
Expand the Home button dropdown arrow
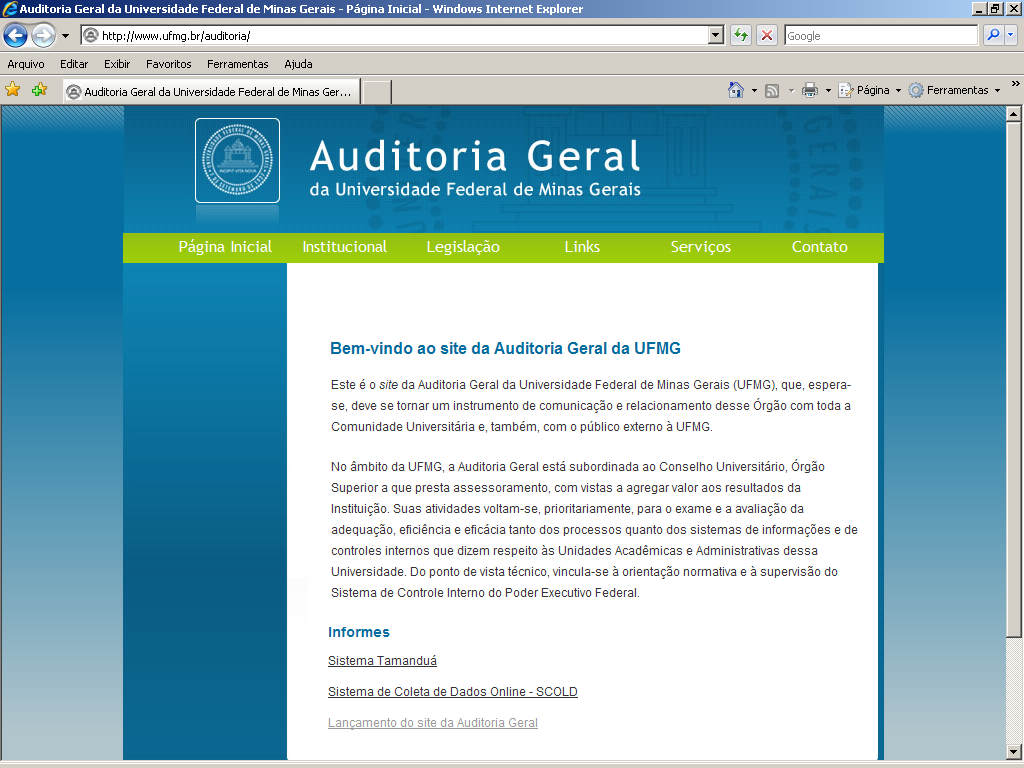click(754, 90)
